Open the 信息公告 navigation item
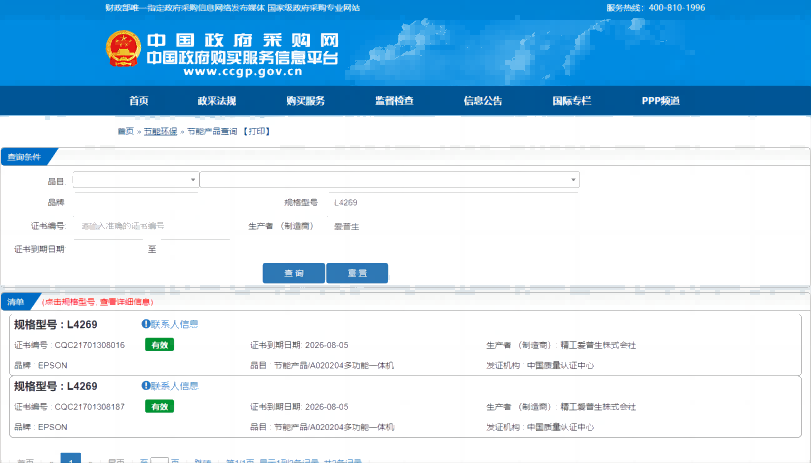Screen dimensions: 811x463 (483, 101)
